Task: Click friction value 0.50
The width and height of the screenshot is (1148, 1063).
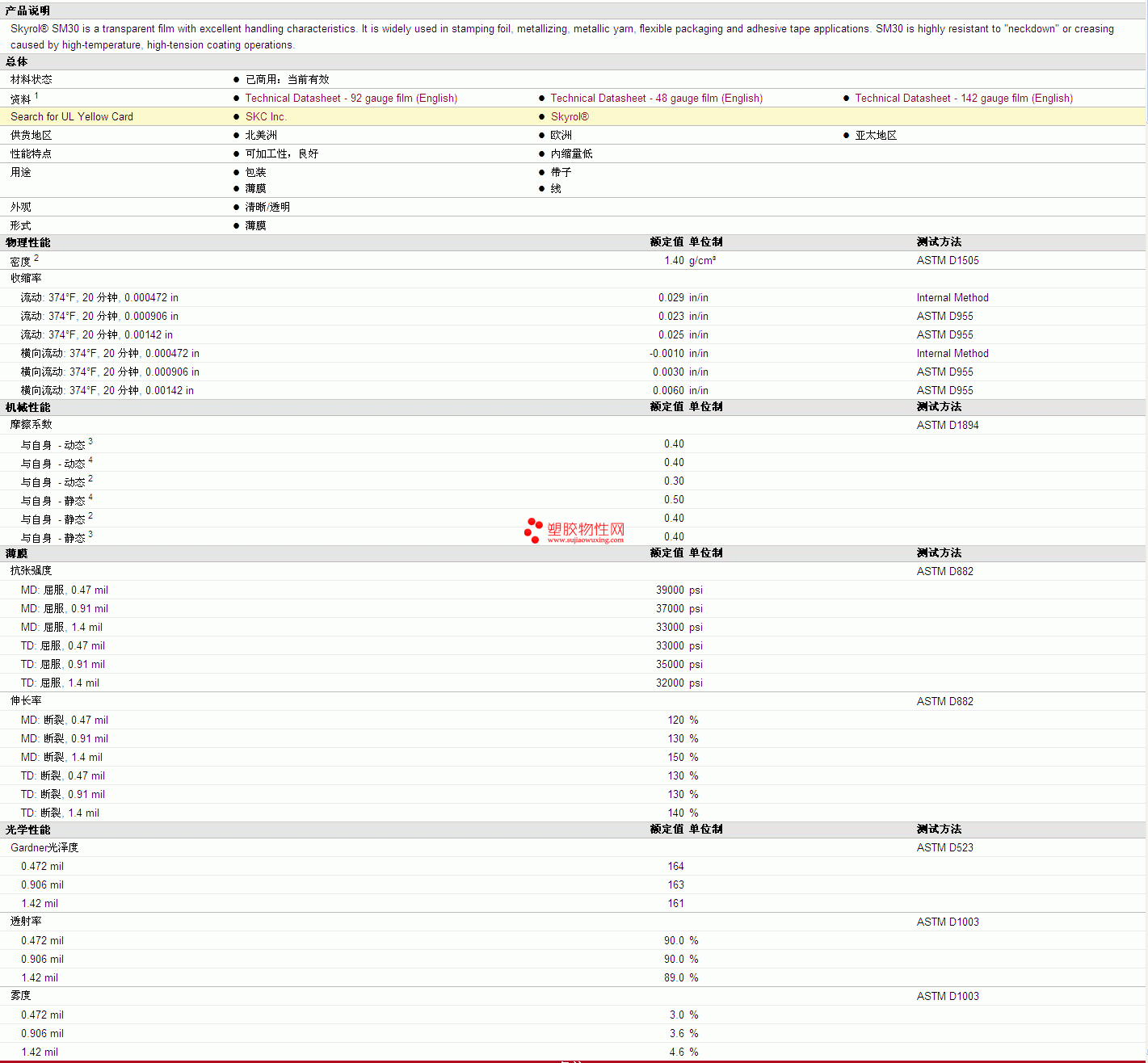Action: (674, 499)
